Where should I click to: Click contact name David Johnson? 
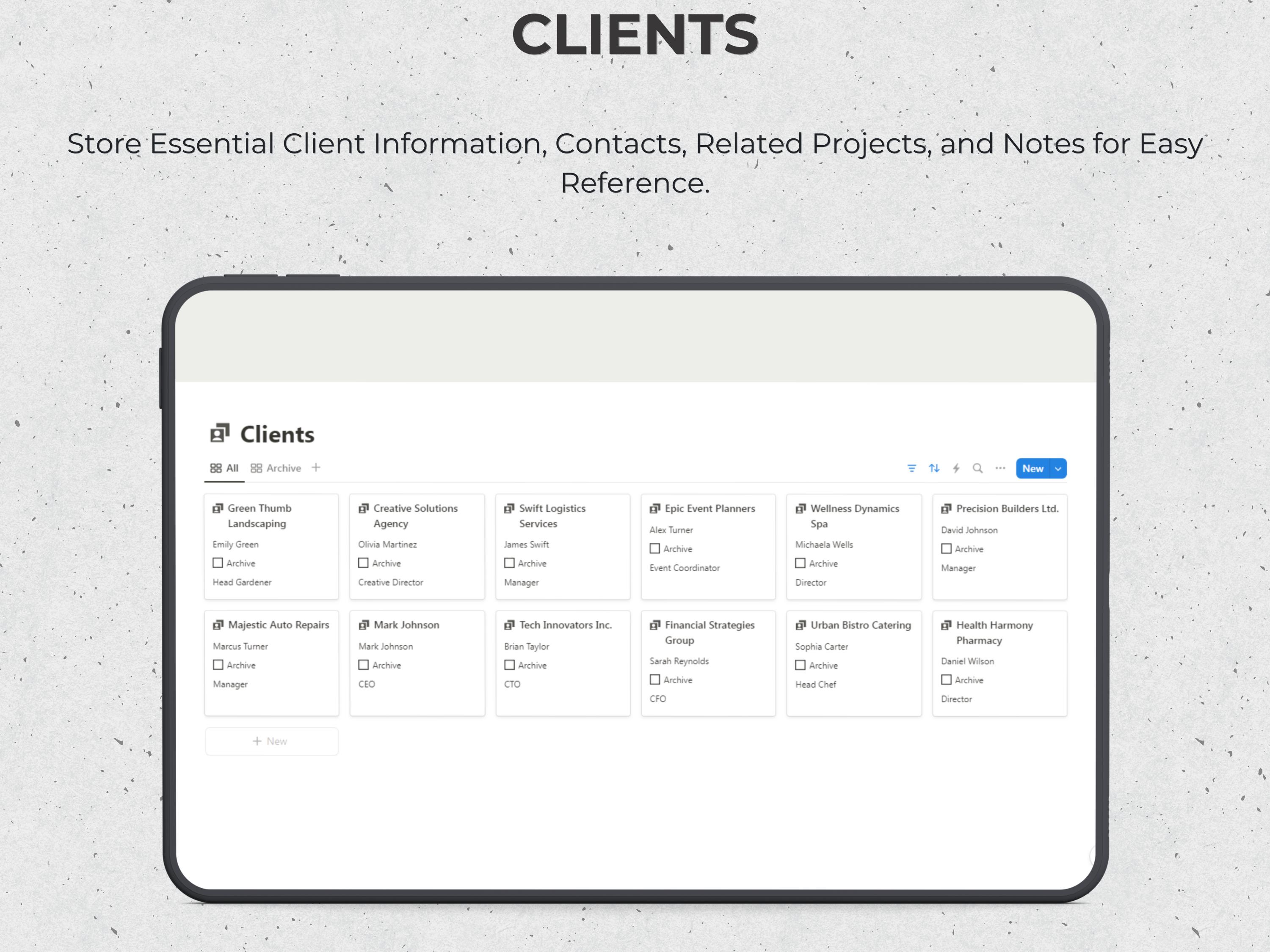[x=969, y=530]
